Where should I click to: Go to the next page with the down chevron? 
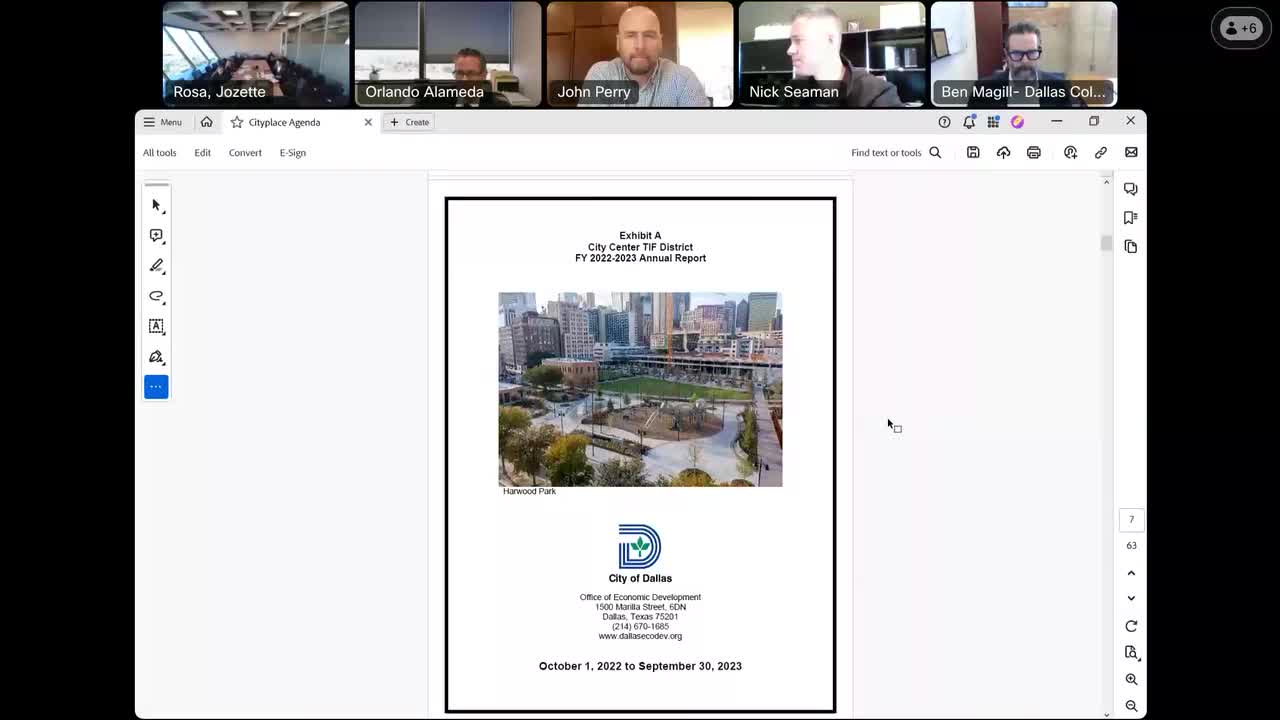pyautogui.click(x=1131, y=597)
